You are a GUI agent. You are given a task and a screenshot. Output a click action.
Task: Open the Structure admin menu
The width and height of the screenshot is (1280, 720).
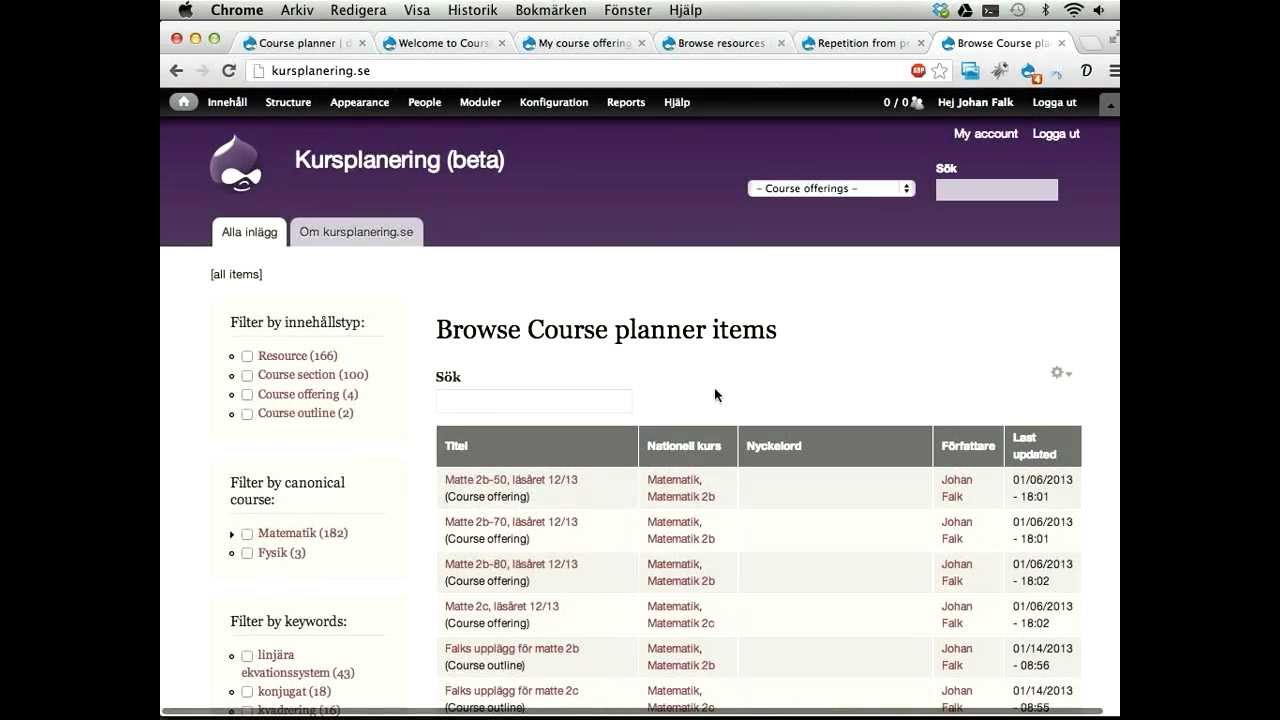(x=288, y=102)
